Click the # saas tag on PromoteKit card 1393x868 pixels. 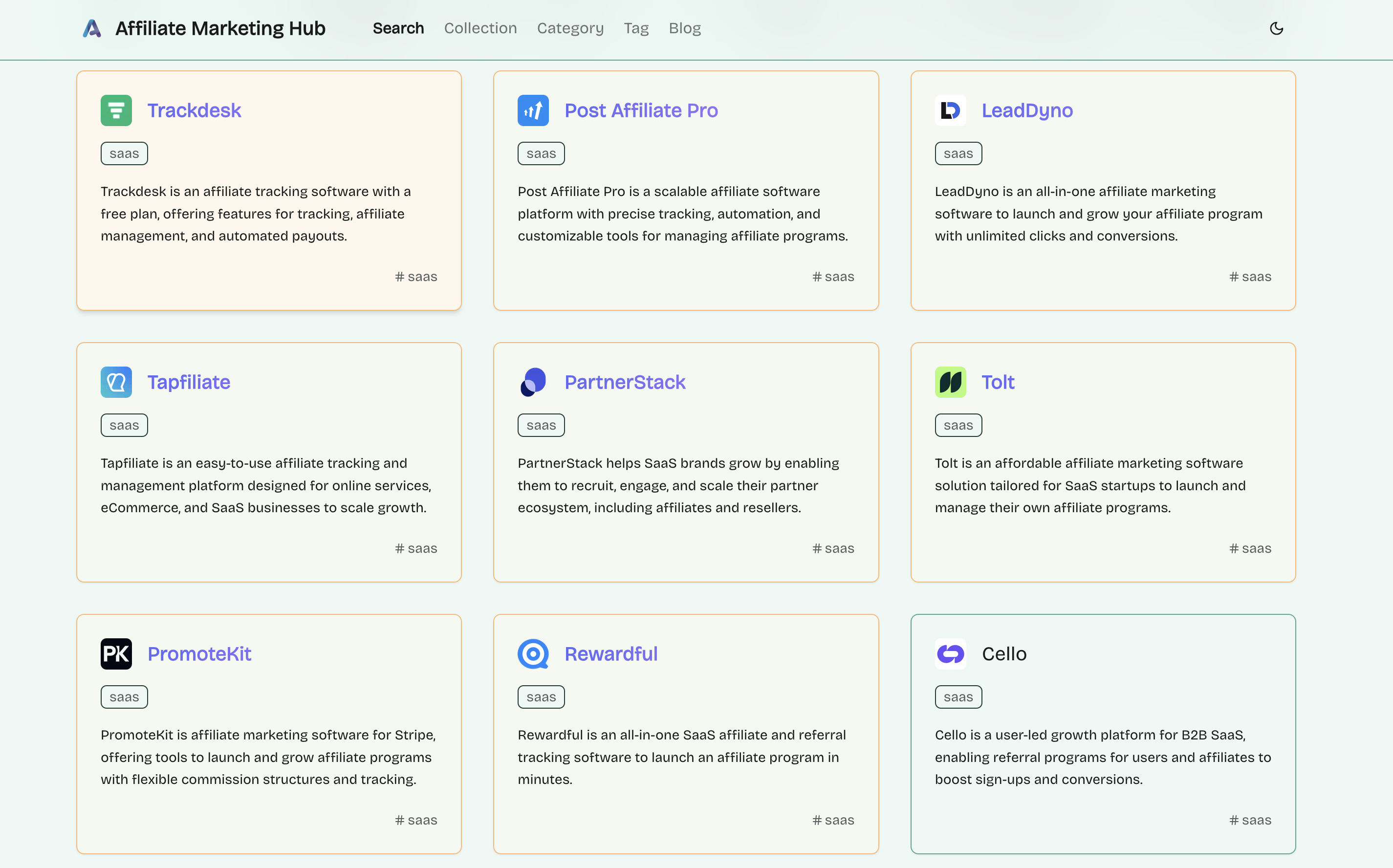(x=416, y=820)
